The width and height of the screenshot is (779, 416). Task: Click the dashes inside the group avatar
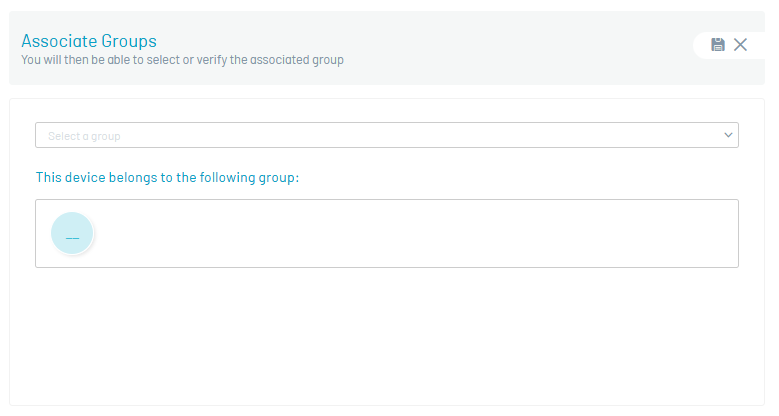coord(72,238)
